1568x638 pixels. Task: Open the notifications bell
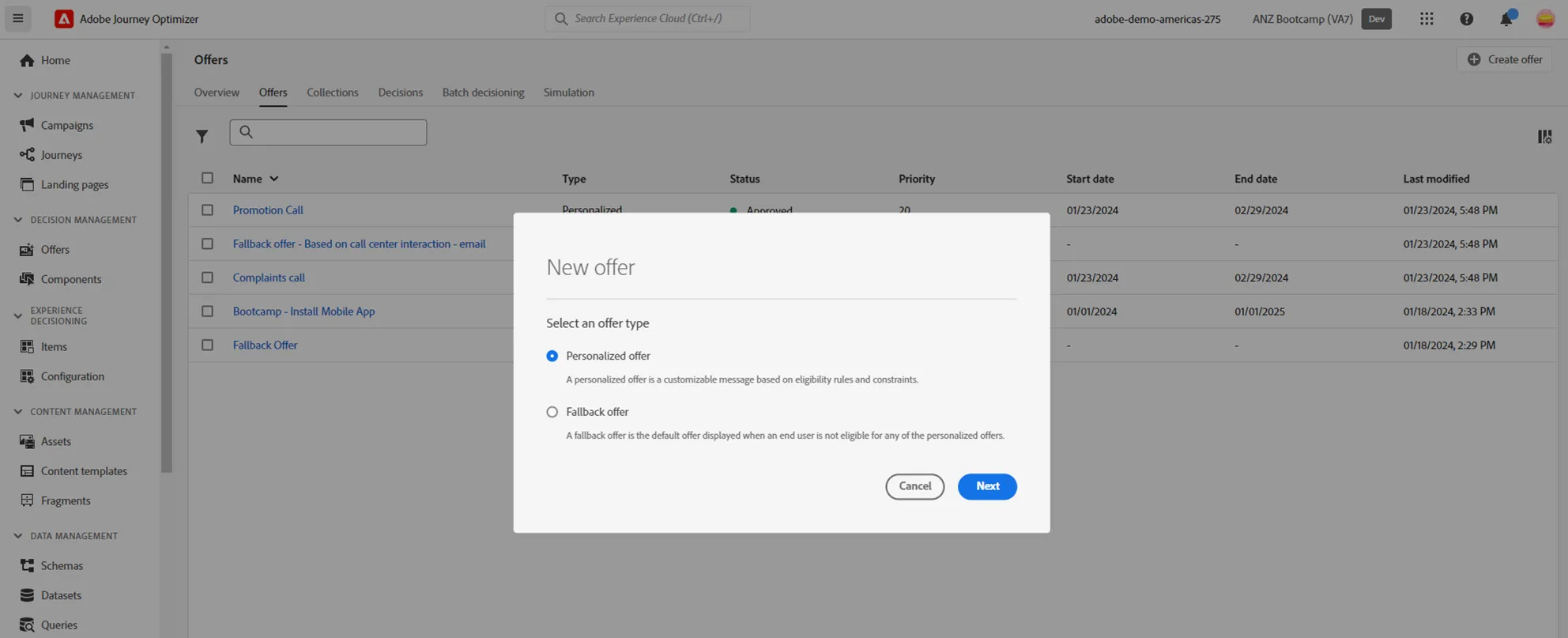(x=1506, y=18)
